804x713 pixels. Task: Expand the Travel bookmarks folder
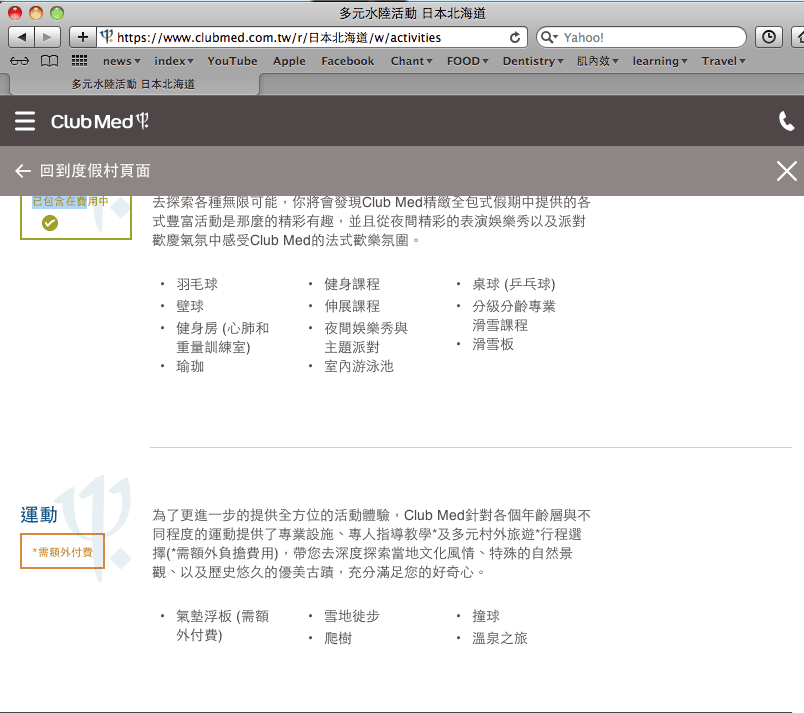(723, 61)
